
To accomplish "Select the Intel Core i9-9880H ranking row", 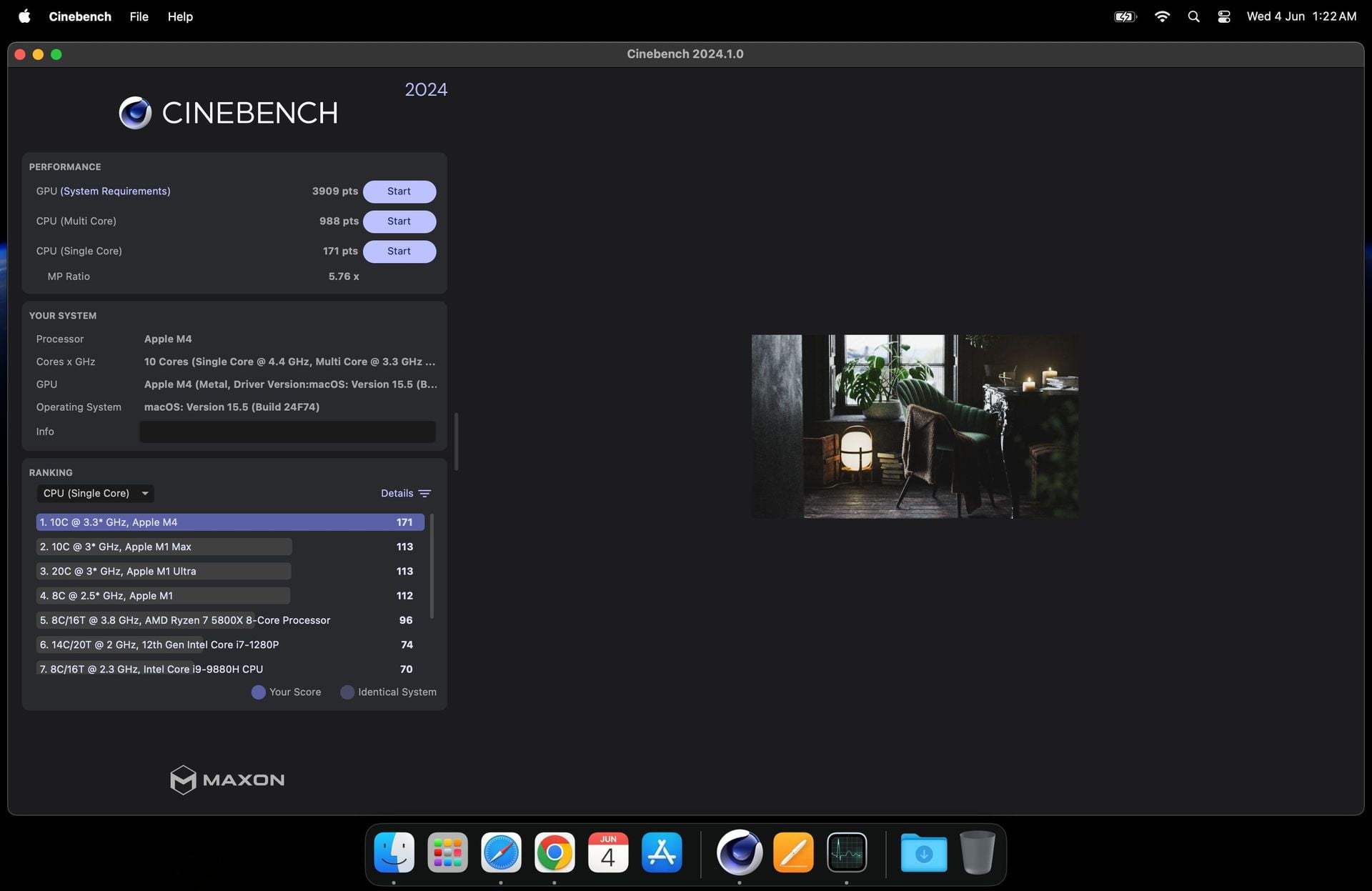I will tap(230, 669).
